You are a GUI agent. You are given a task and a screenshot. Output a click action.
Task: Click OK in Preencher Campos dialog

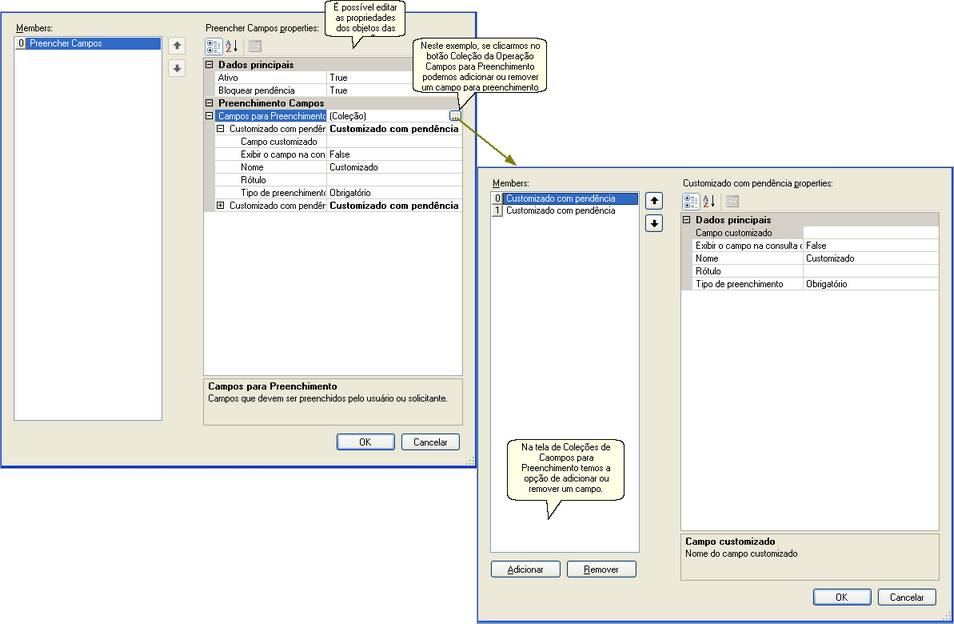tap(365, 442)
